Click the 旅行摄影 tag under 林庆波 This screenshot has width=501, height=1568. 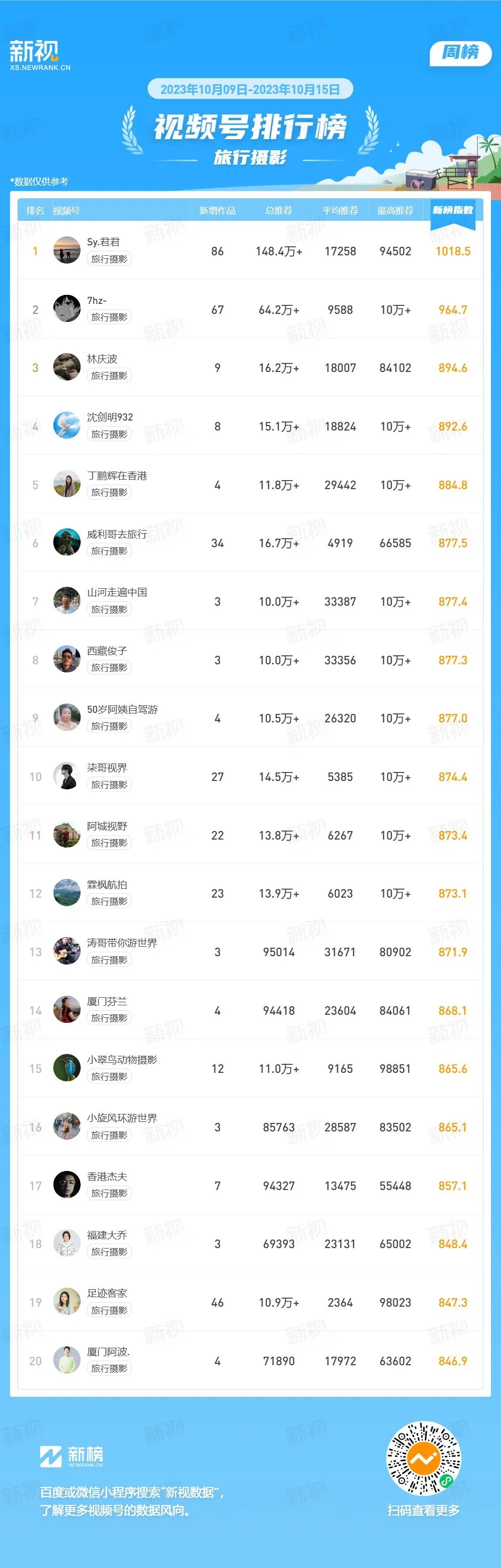[x=109, y=375]
